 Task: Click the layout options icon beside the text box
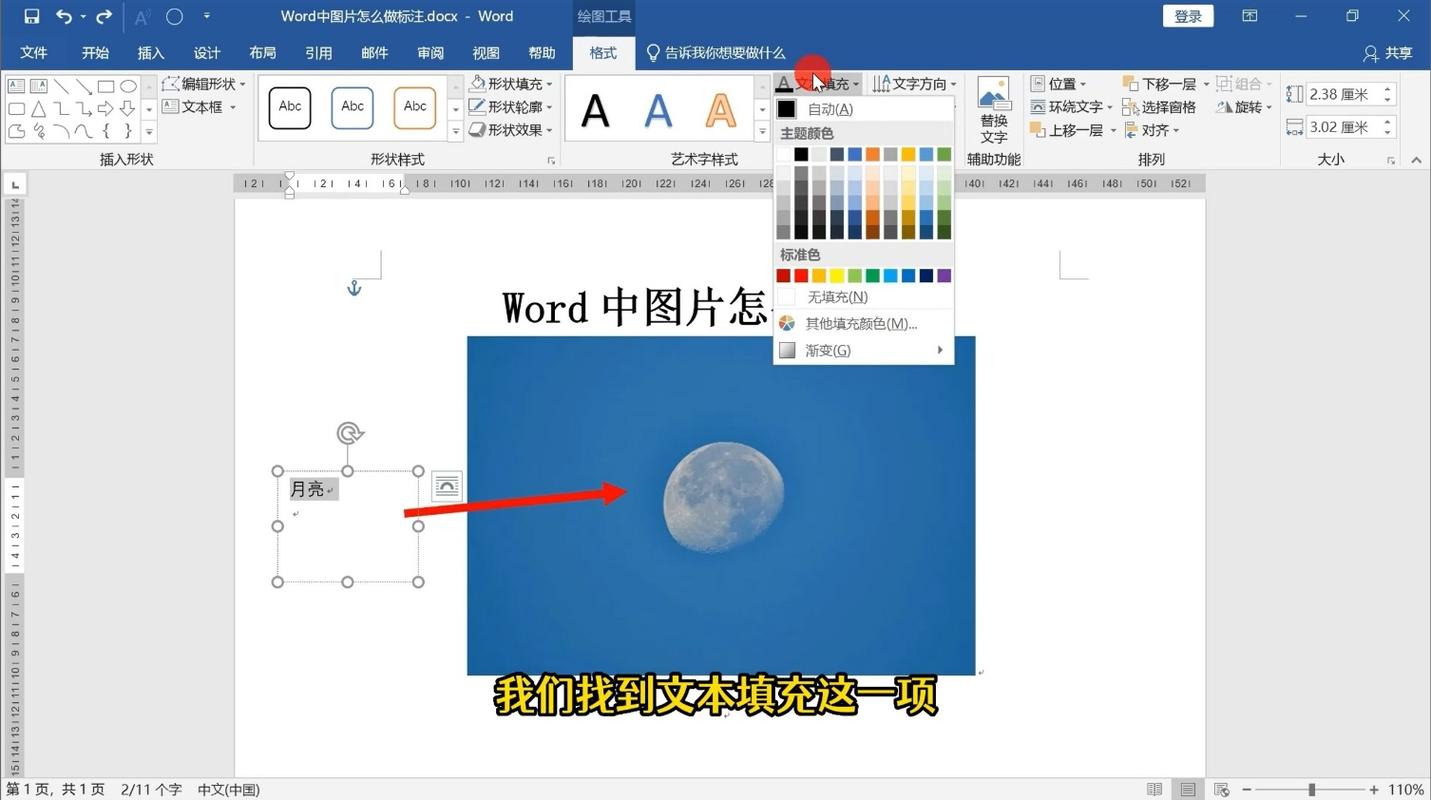[447, 487]
